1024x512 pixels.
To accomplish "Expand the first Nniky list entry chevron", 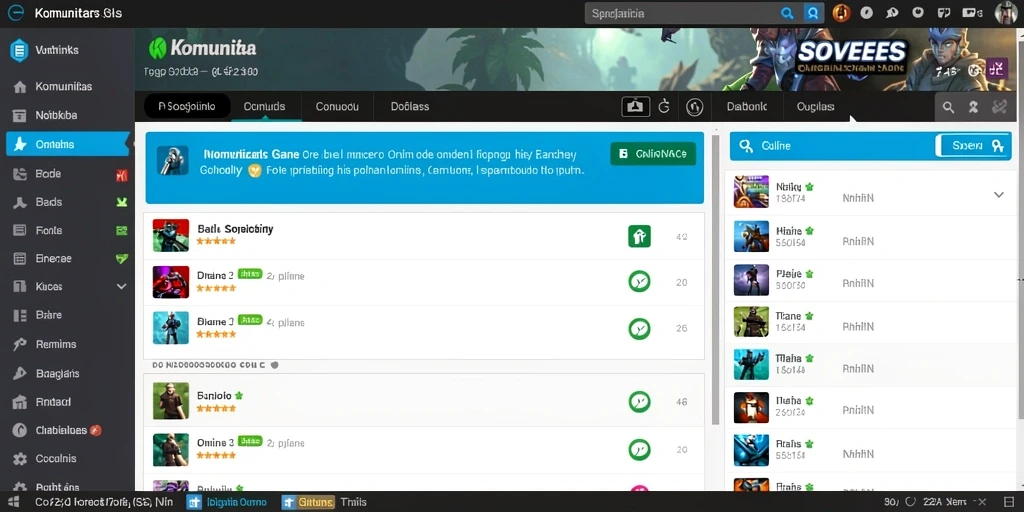I will (x=999, y=195).
